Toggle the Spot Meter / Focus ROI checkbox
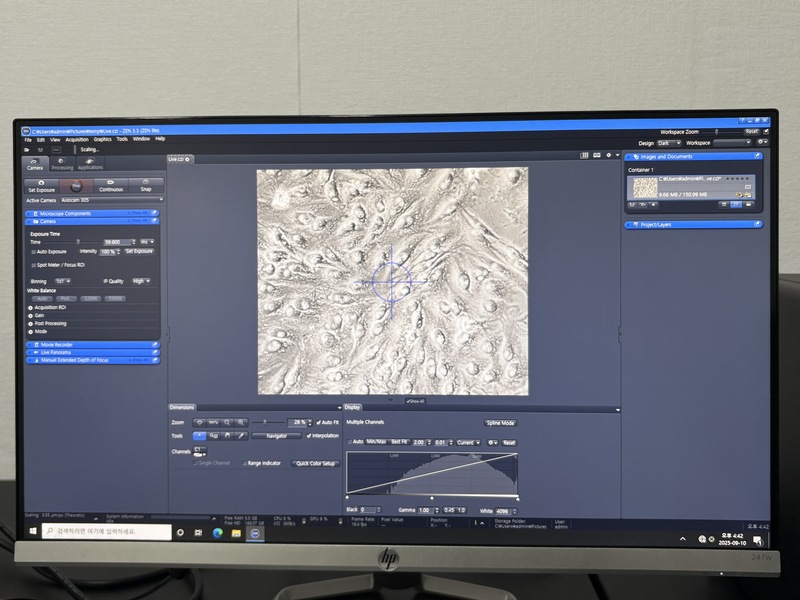This screenshot has width=800, height=600. coord(34,265)
